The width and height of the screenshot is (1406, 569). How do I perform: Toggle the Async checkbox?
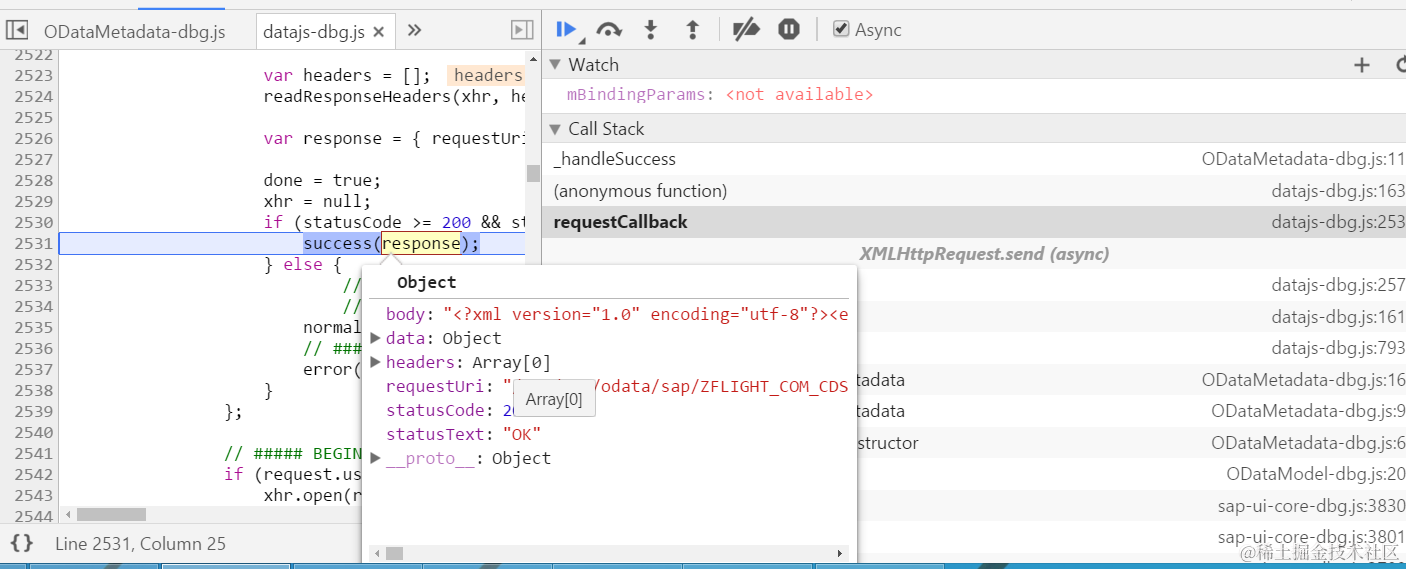pos(842,30)
